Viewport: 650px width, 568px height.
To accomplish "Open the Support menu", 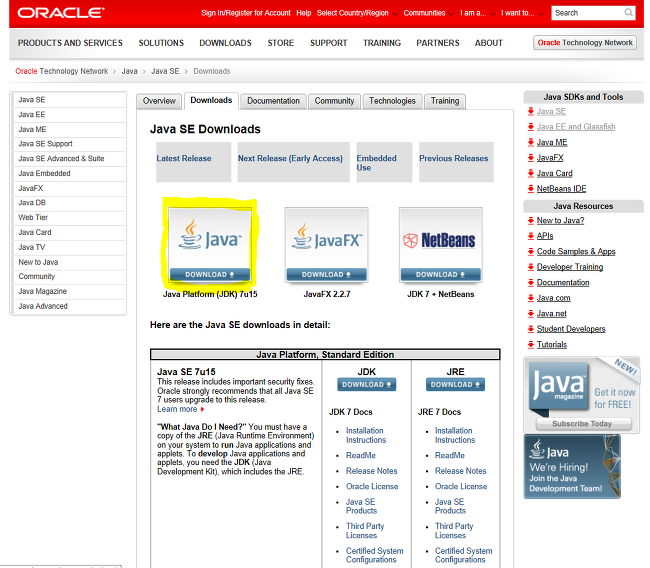I will point(328,43).
